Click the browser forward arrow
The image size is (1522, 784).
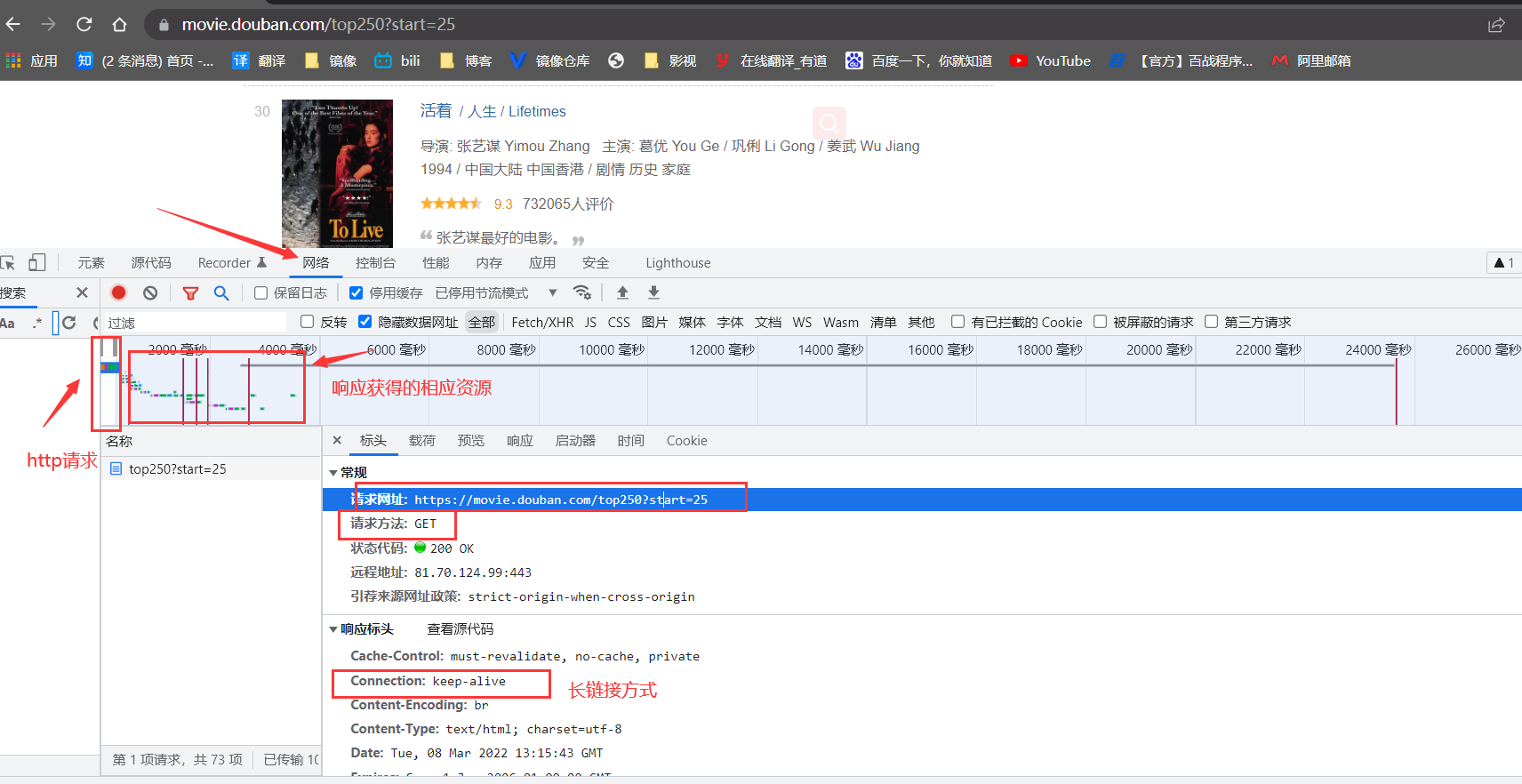click(x=48, y=24)
